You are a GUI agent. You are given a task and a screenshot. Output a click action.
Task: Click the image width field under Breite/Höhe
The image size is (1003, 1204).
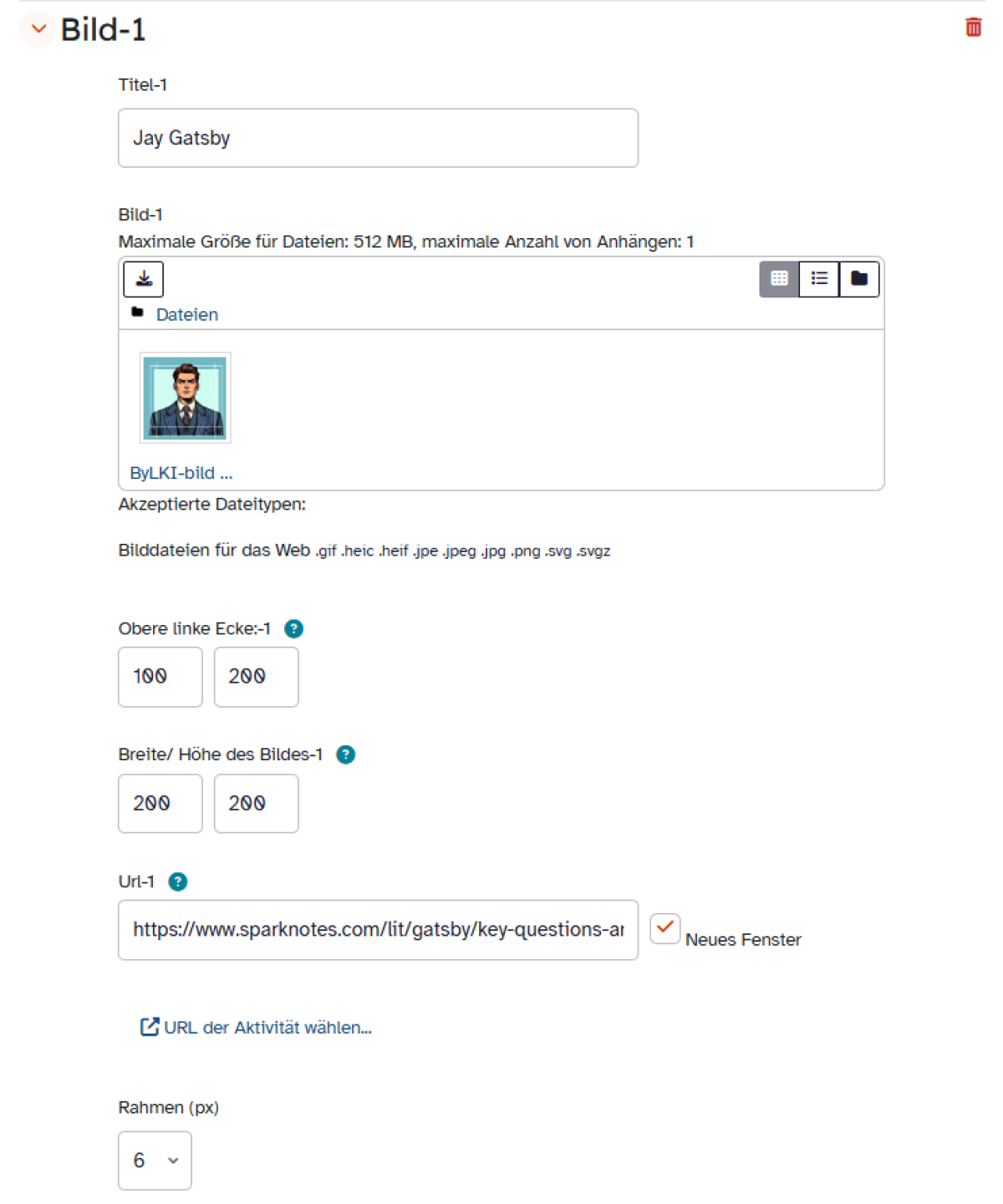point(160,804)
